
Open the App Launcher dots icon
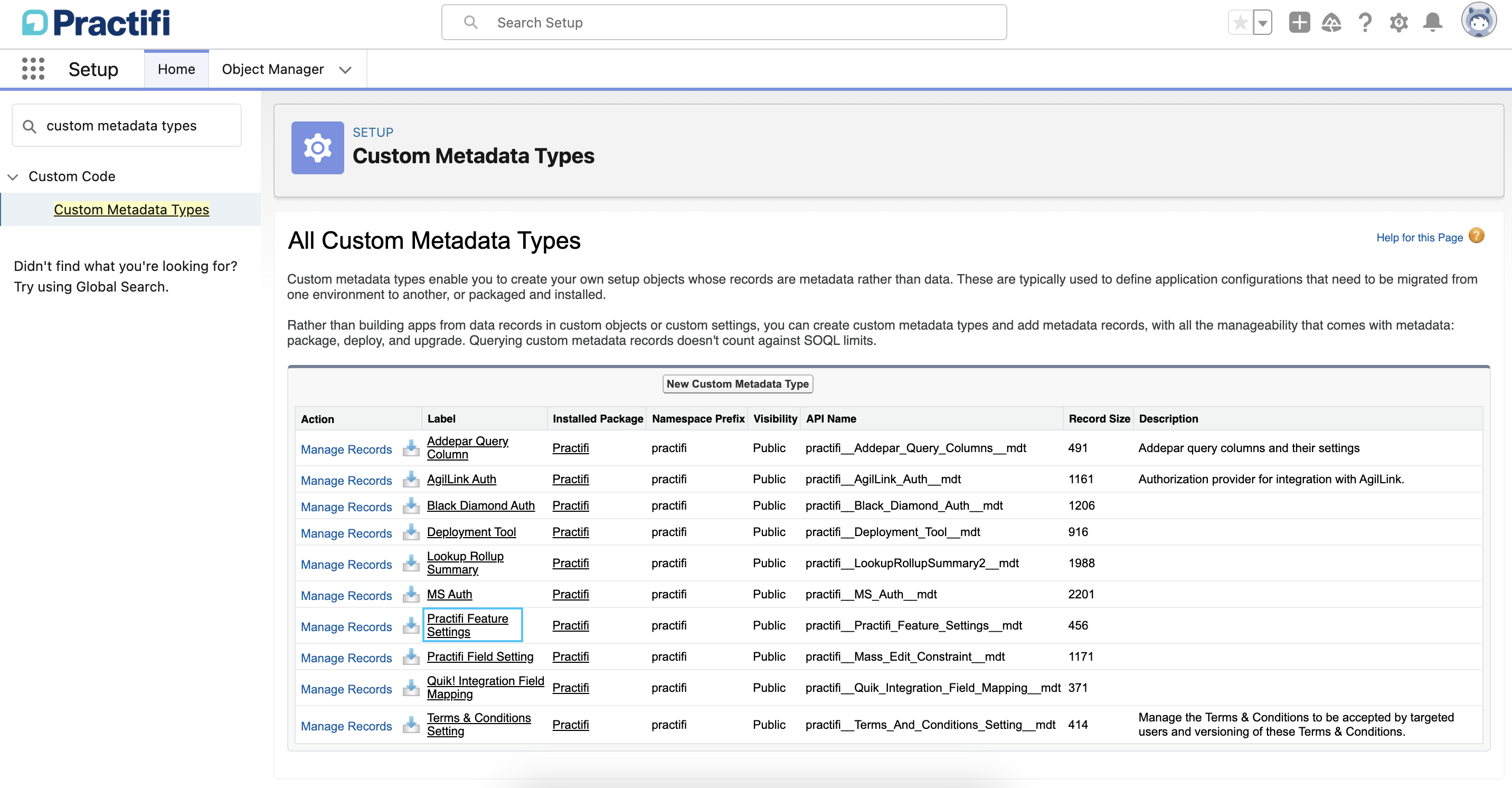click(33, 69)
